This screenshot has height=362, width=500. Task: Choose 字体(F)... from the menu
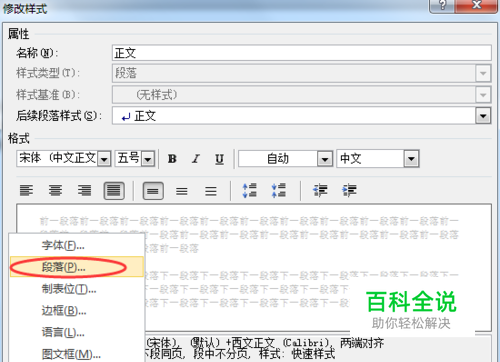coord(77,246)
